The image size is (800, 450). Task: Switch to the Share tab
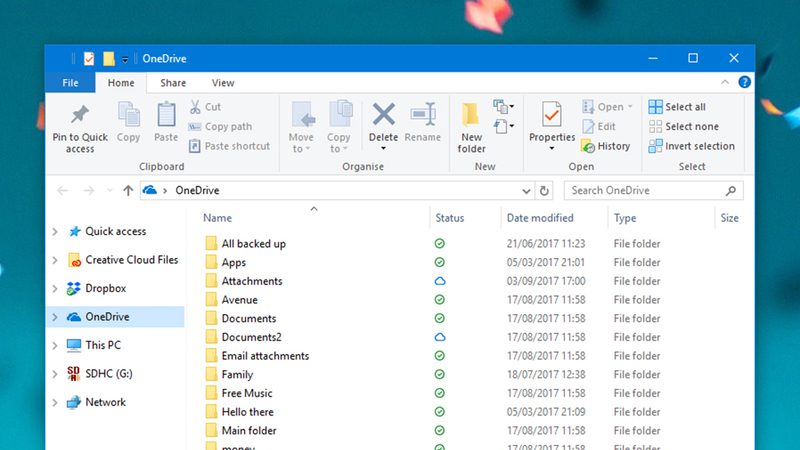pos(173,83)
